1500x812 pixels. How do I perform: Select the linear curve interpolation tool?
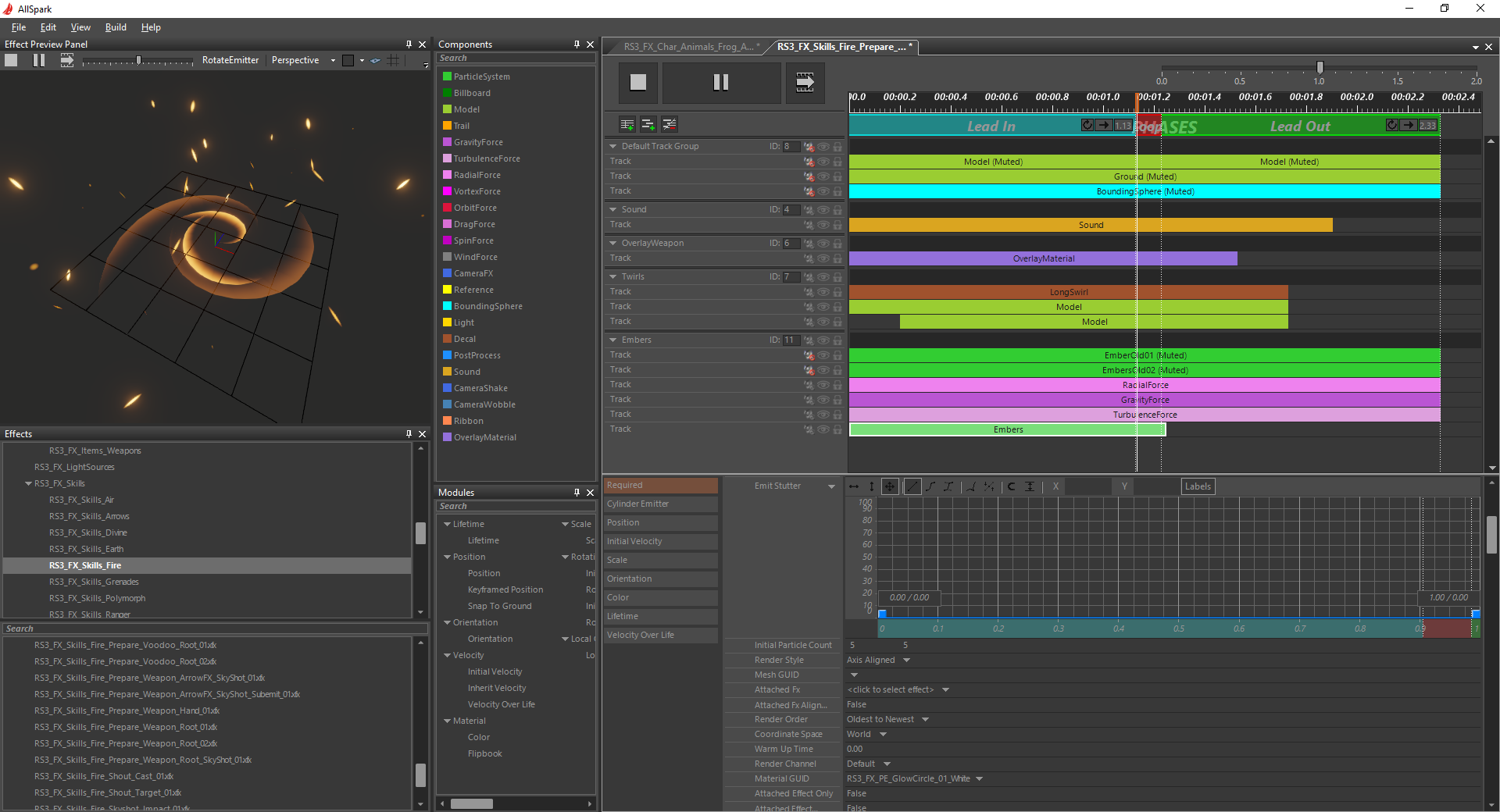(912, 486)
